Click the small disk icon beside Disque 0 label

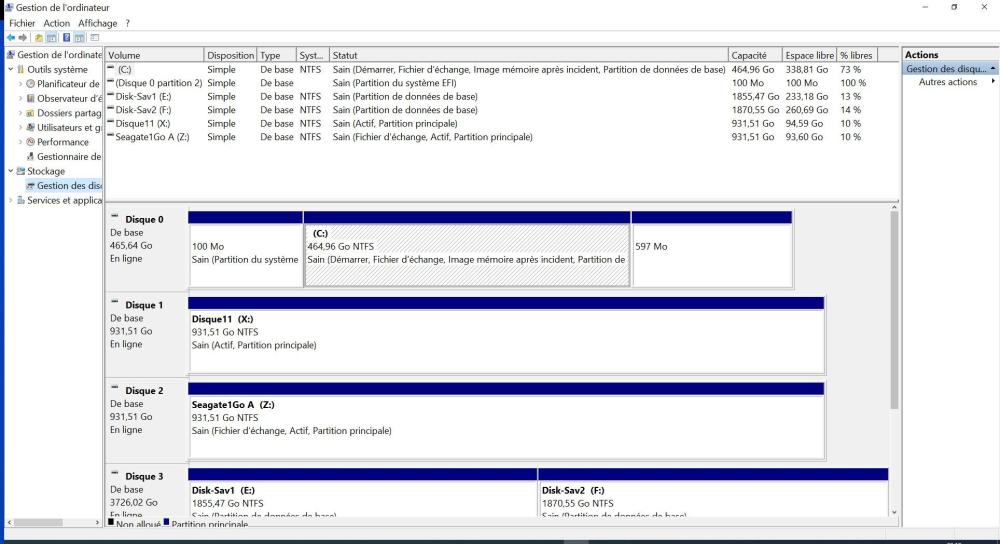tap(115, 217)
